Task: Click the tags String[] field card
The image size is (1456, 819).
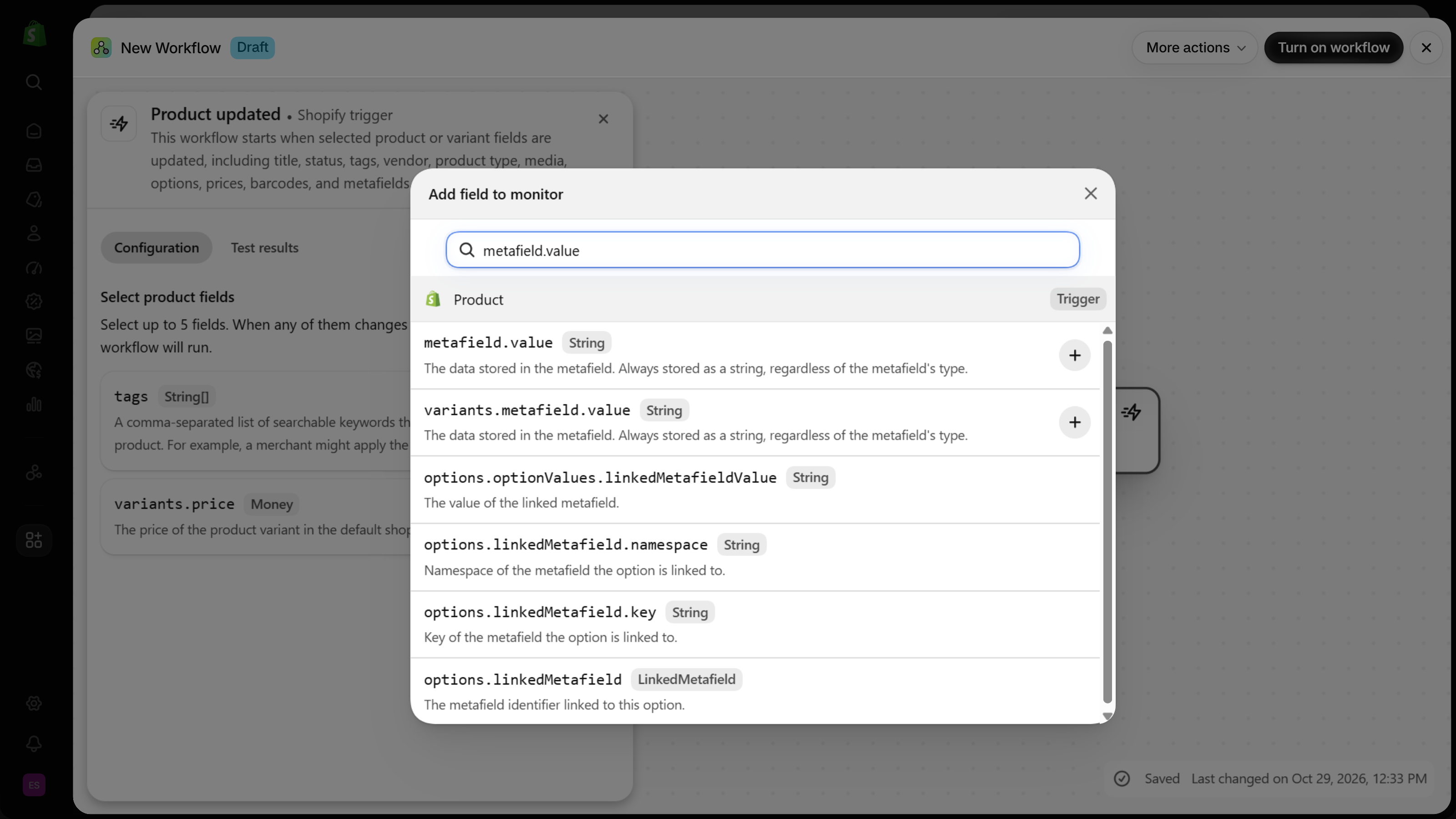Action: pos(256,420)
